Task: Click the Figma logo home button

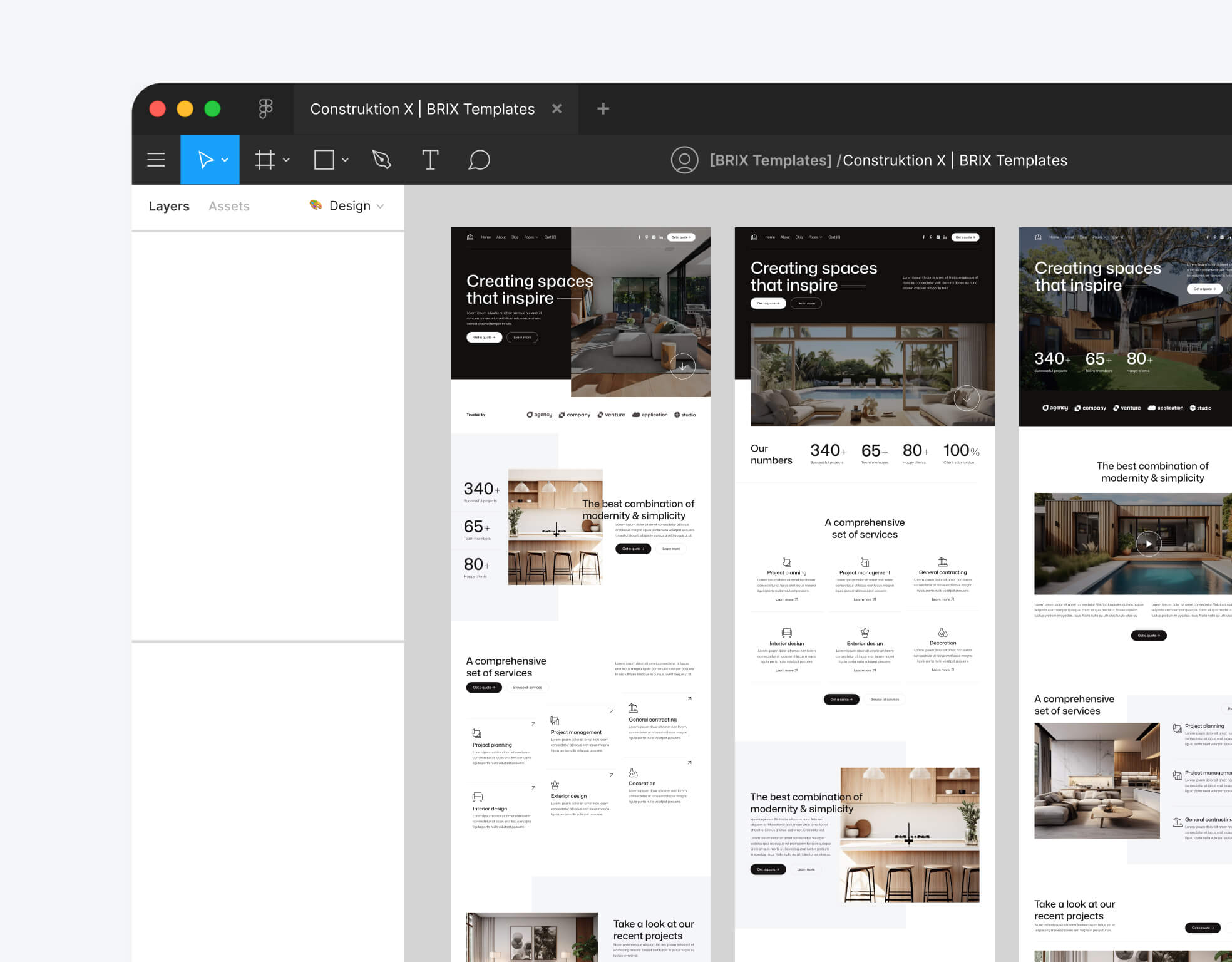Action: click(265, 108)
